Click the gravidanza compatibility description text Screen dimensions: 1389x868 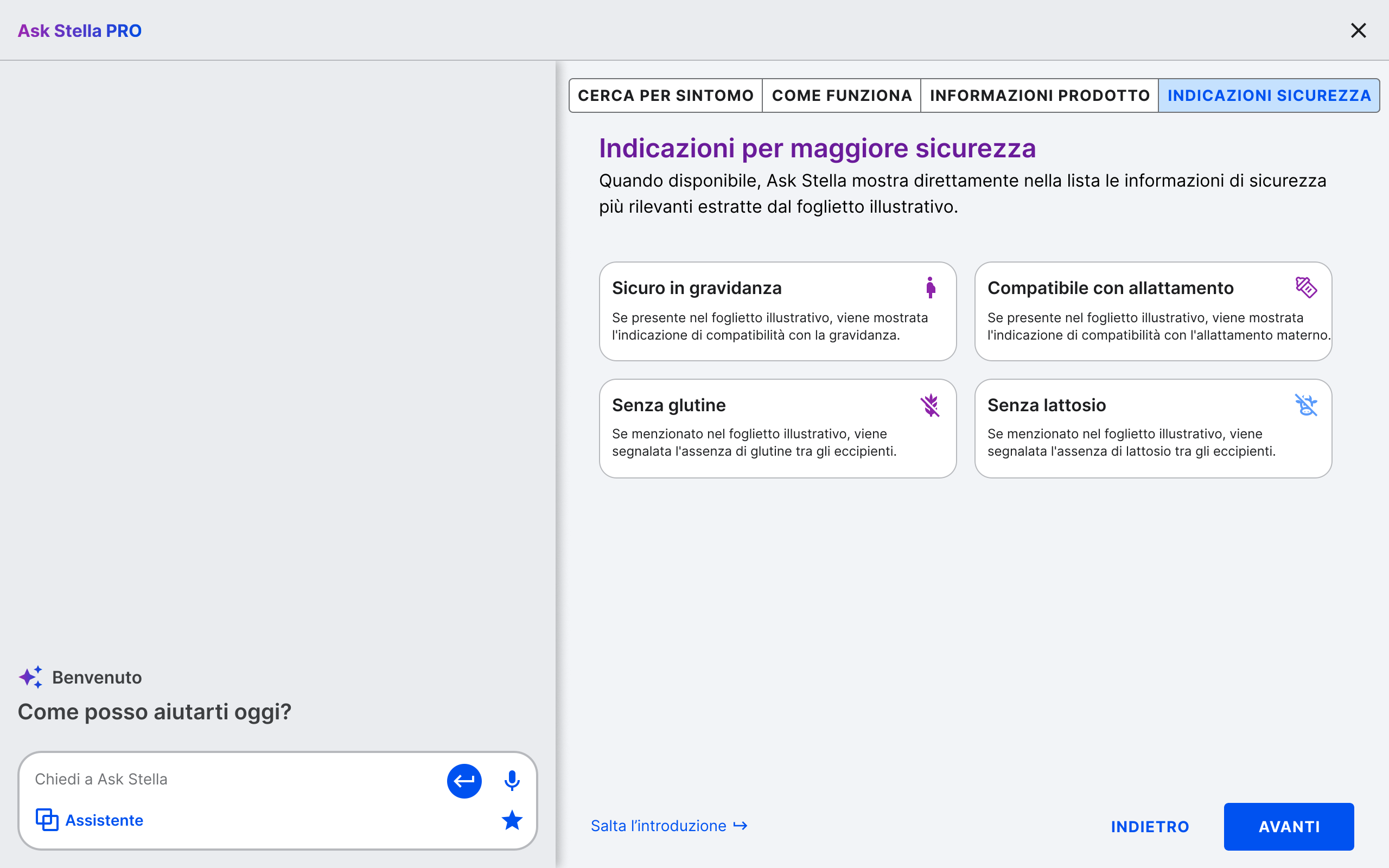770,326
